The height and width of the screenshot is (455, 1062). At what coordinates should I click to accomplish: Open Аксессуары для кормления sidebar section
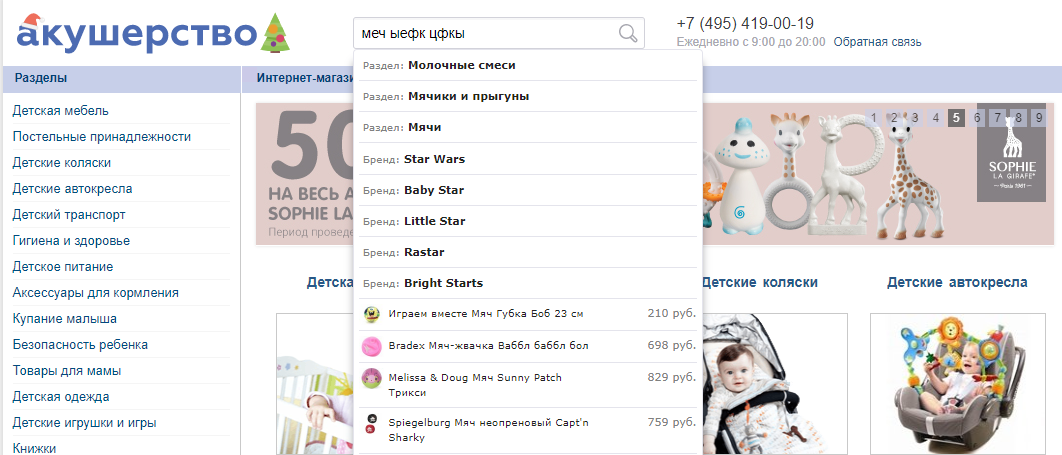(x=95, y=293)
